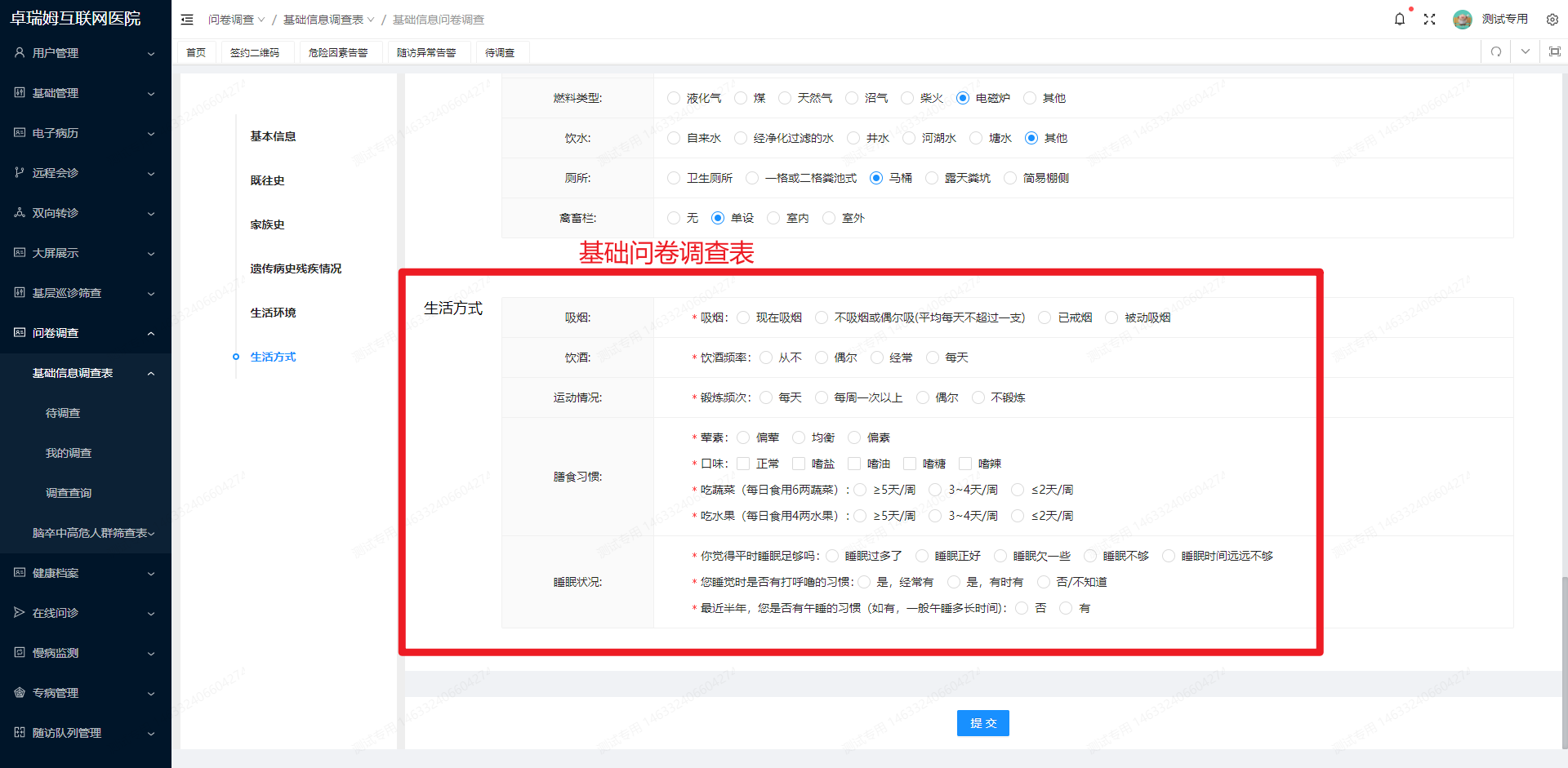Jump to 遗传病史残疾情况 section anchor

click(x=296, y=269)
